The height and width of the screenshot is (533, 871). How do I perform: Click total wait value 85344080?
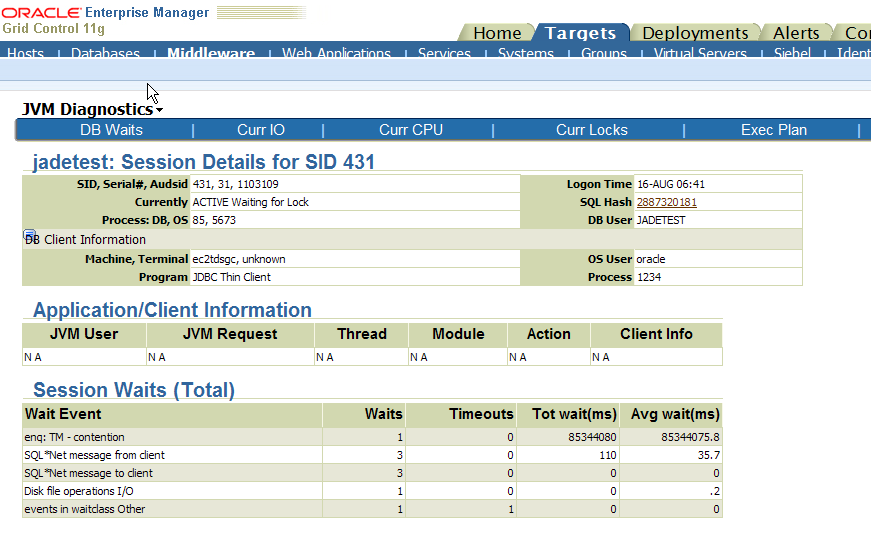592,438
